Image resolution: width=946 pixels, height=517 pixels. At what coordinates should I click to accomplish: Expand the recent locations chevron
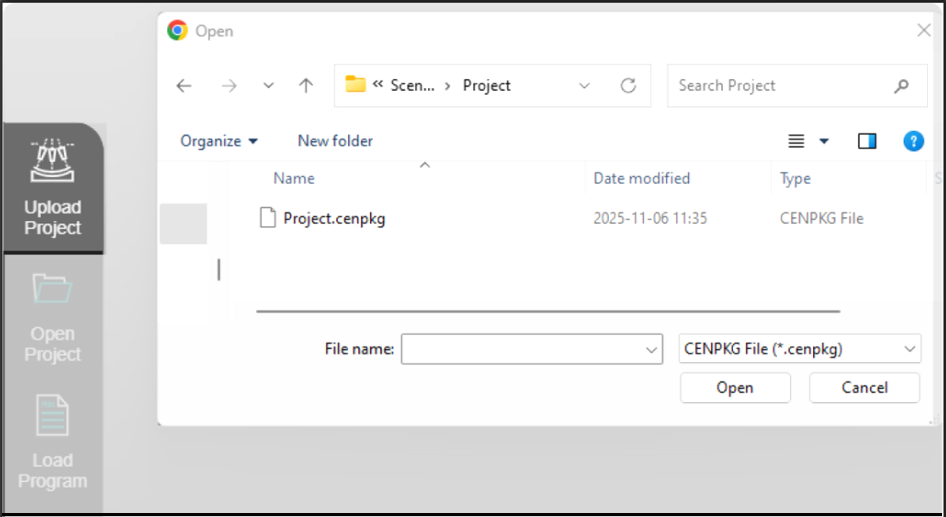click(268, 86)
